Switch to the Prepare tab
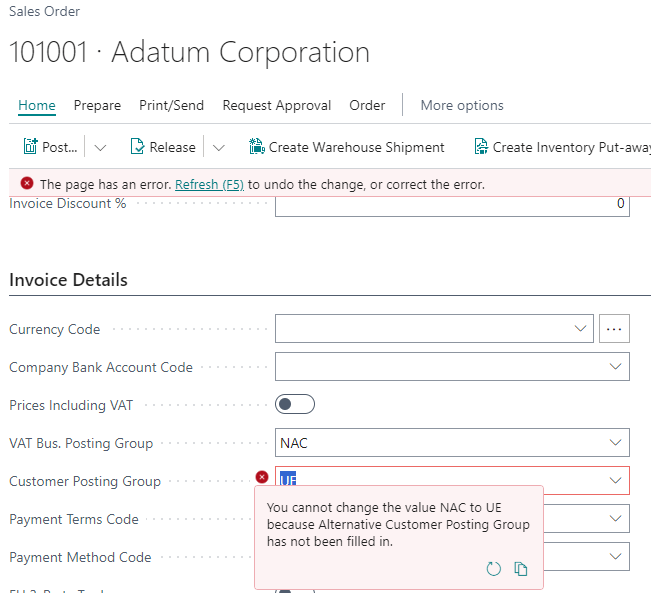The image size is (651, 593). point(97,105)
